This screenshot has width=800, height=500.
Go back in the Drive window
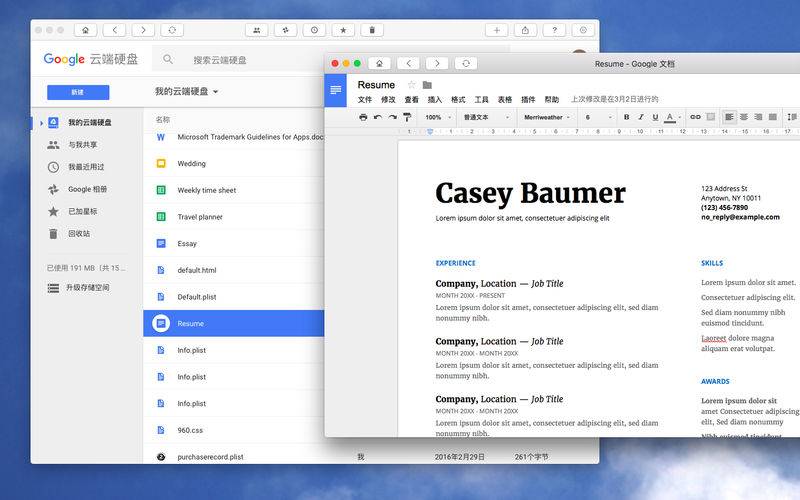click(114, 30)
